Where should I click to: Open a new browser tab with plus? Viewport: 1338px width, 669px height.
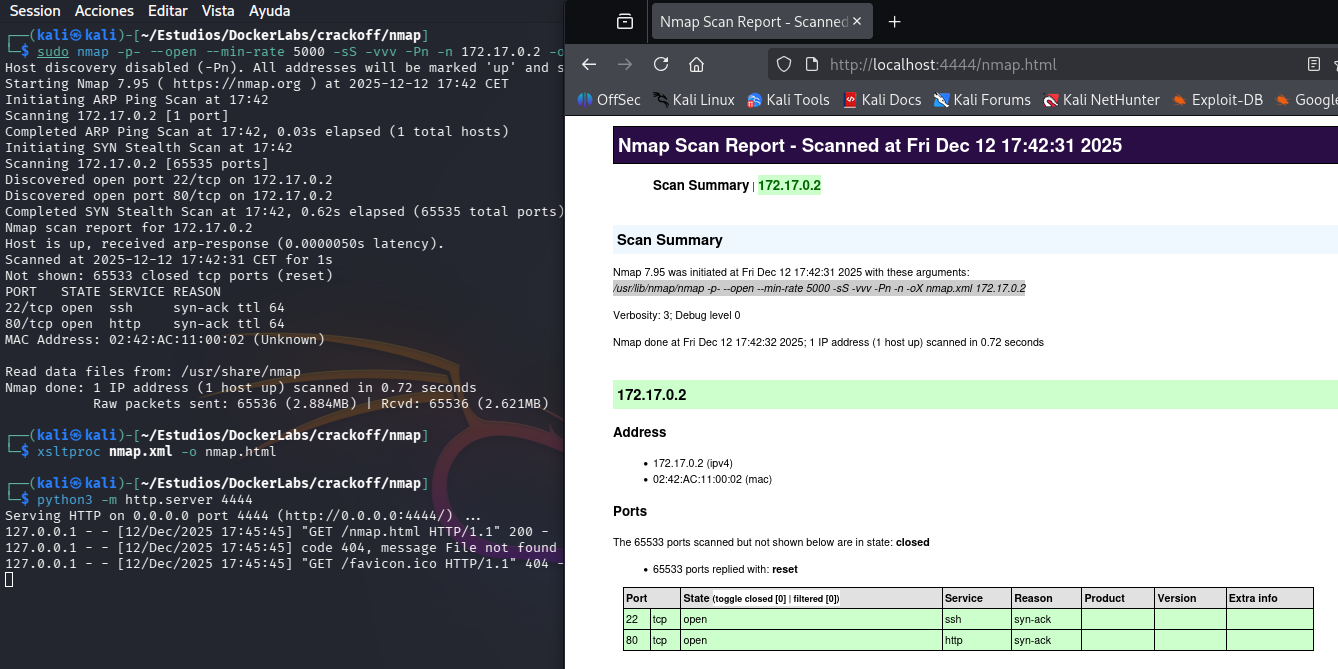click(895, 21)
